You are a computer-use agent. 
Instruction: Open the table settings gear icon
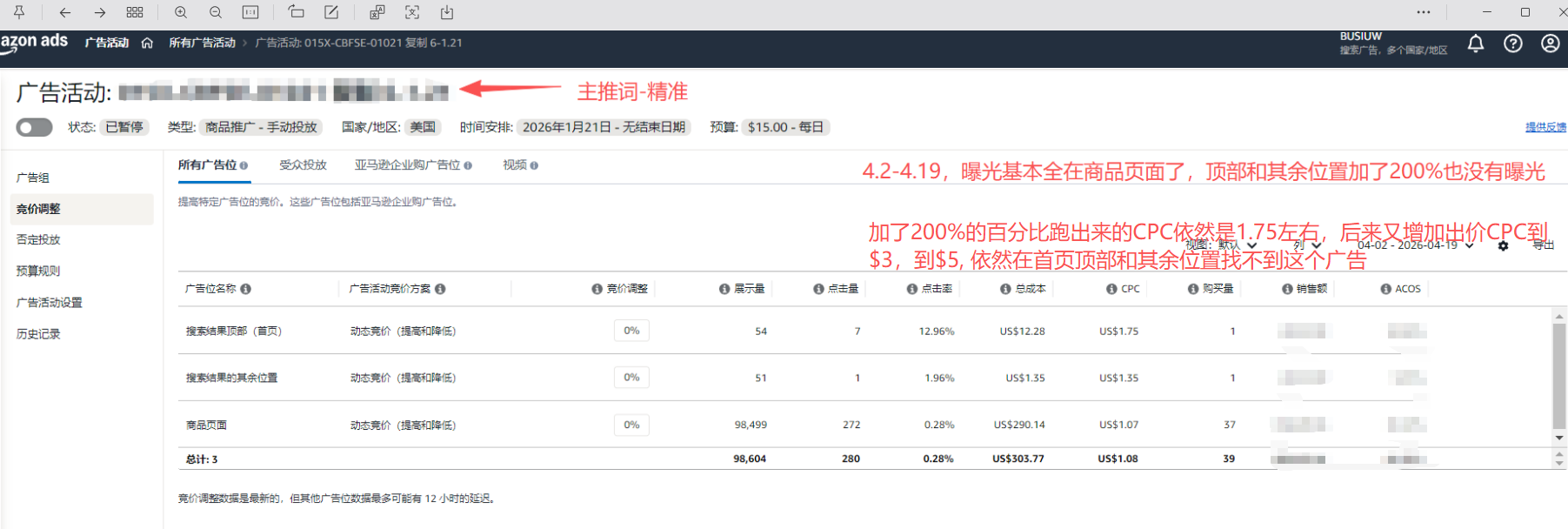[1503, 246]
